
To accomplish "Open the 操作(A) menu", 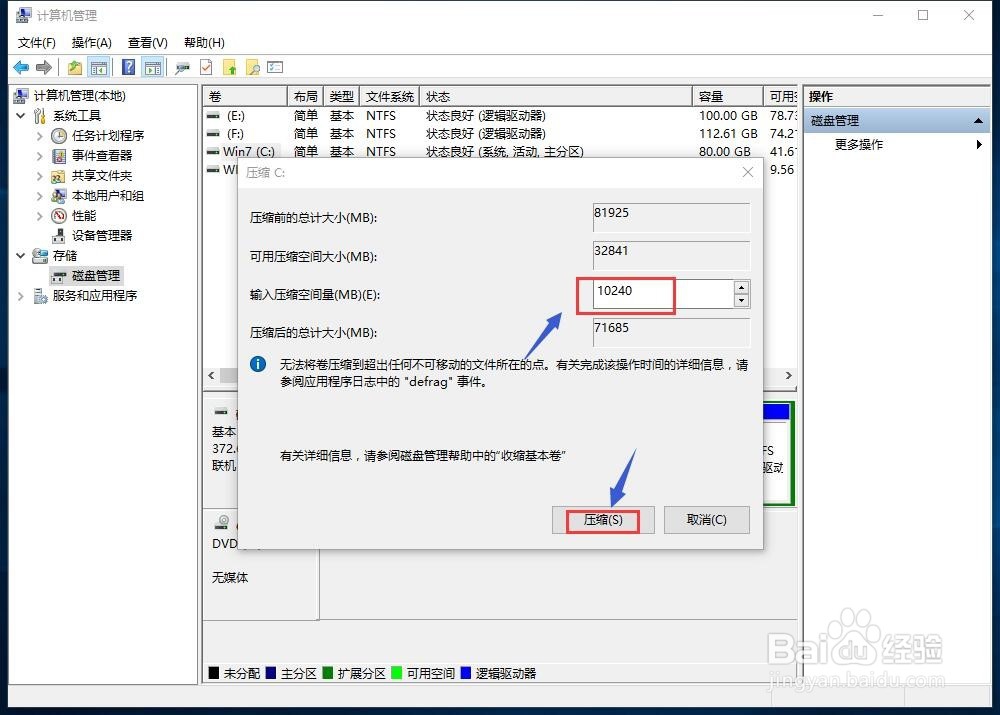I will coord(91,42).
